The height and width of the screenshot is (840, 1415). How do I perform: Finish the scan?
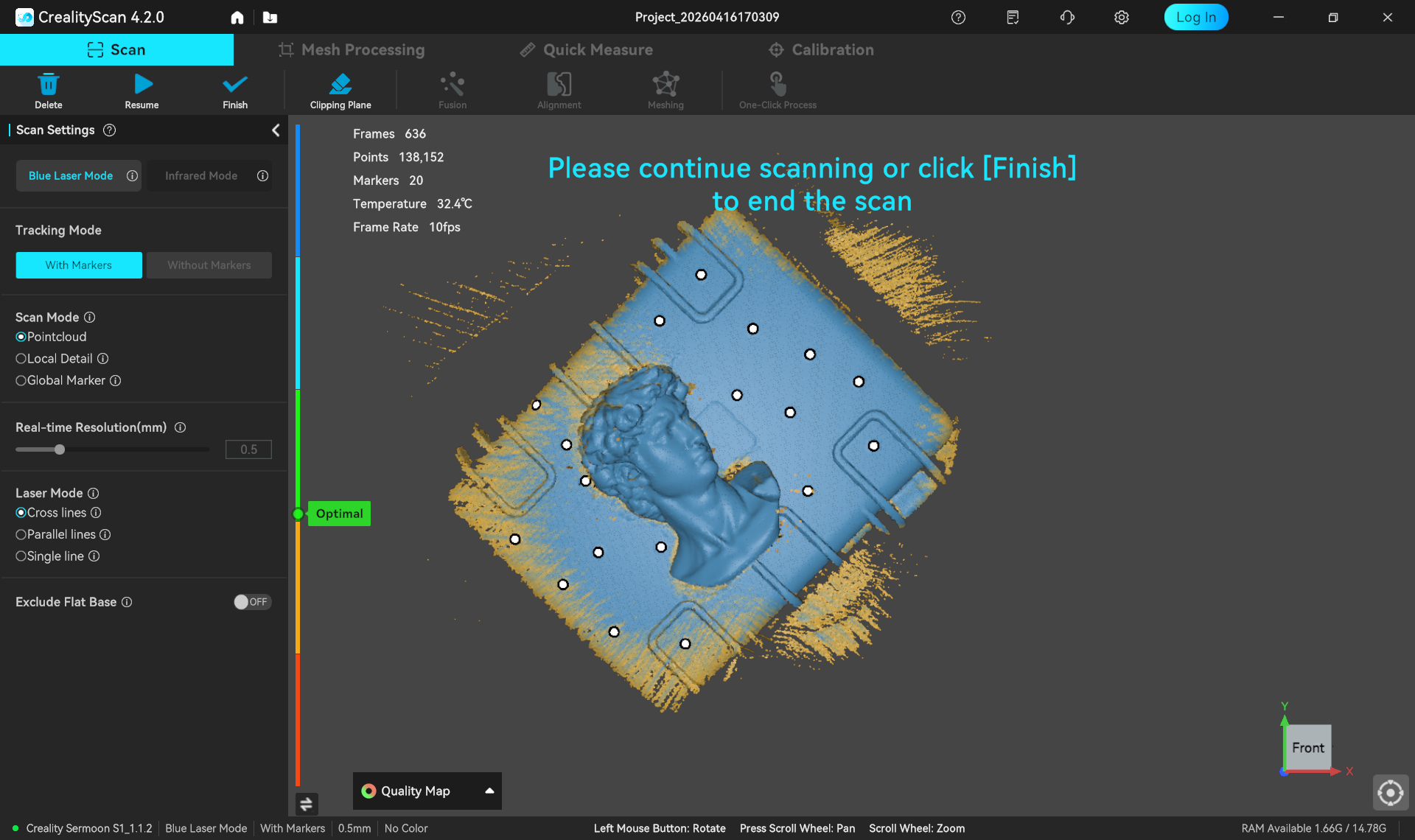tap(235, 91)
